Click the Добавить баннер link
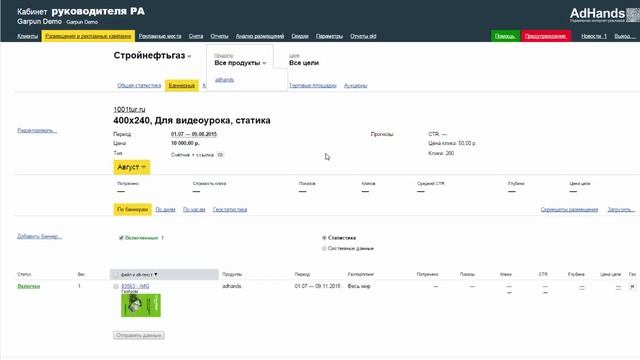The image size is (640, 360). pos(40,236)
